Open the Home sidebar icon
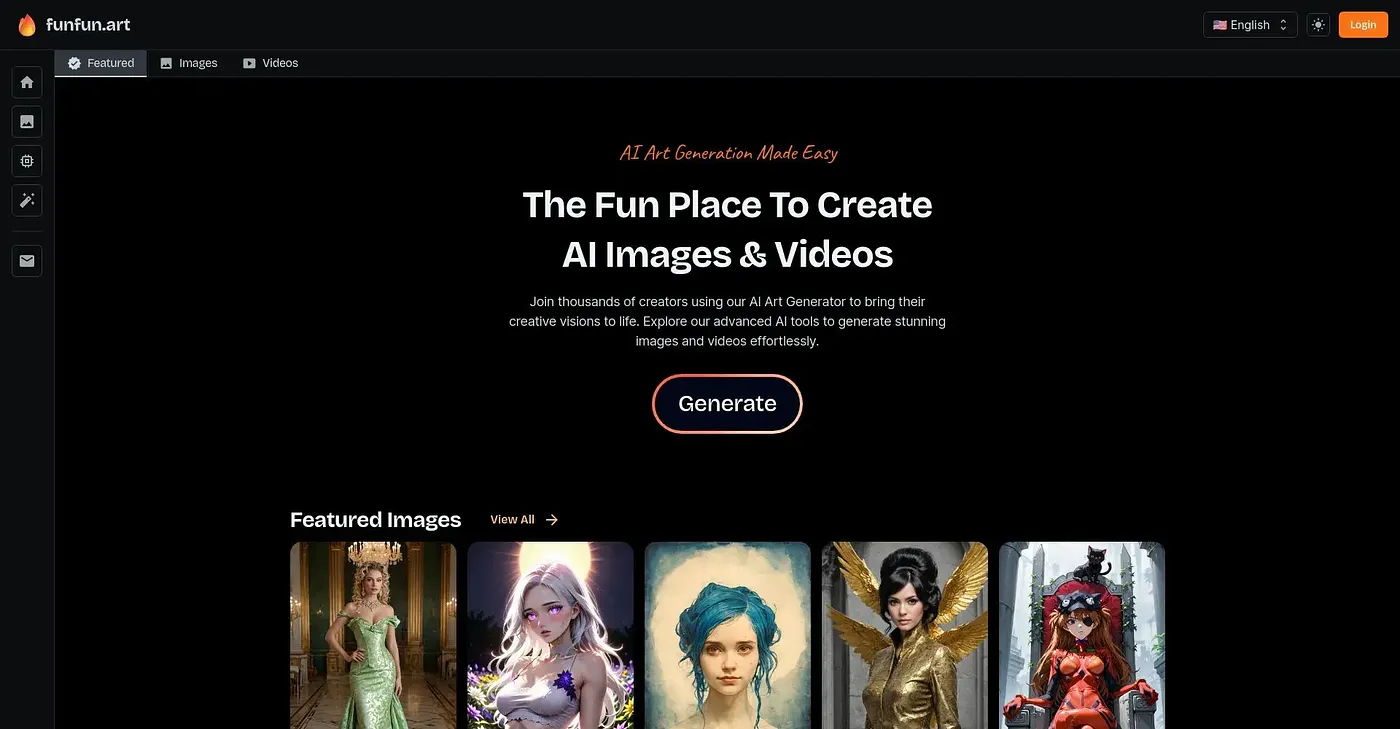Image resolution: width=1400 pixels, height=729 pixels. coord(27,82)
